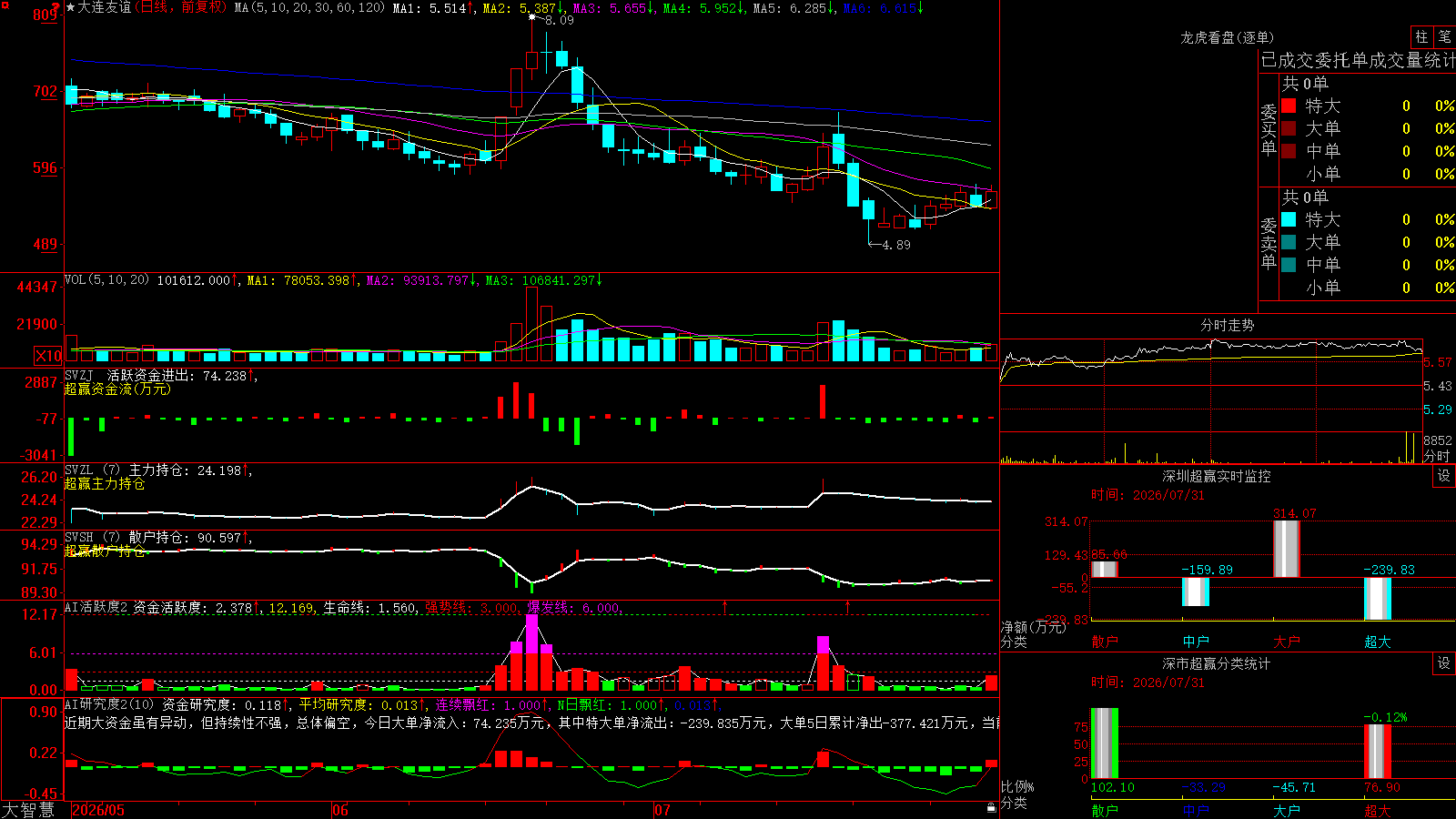Open MA(5,10,20,30,60,120) indicator parameters
1456x819 pixels.
click(310, 7)
